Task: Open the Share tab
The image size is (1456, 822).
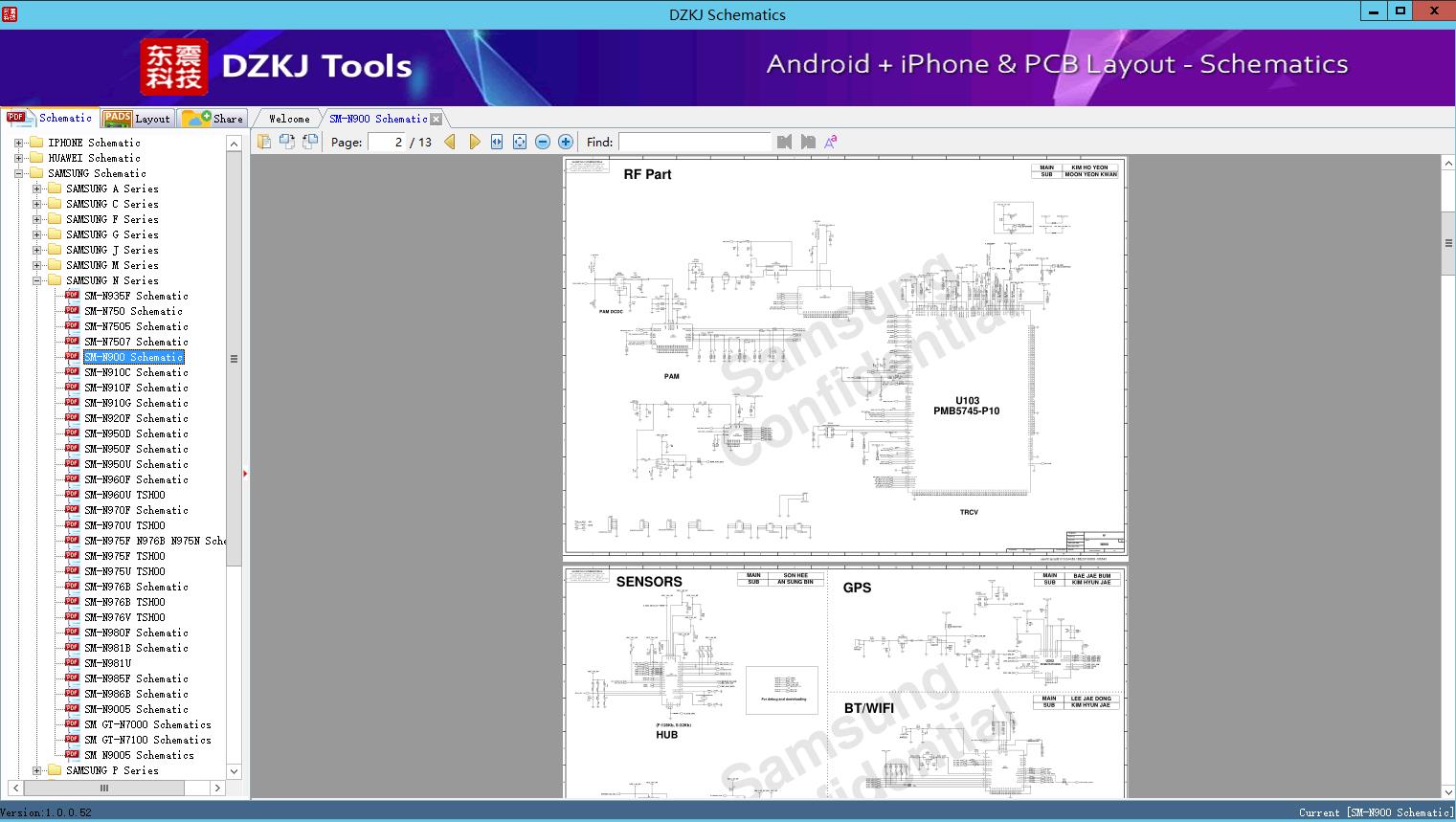Action: click(213, 118)
